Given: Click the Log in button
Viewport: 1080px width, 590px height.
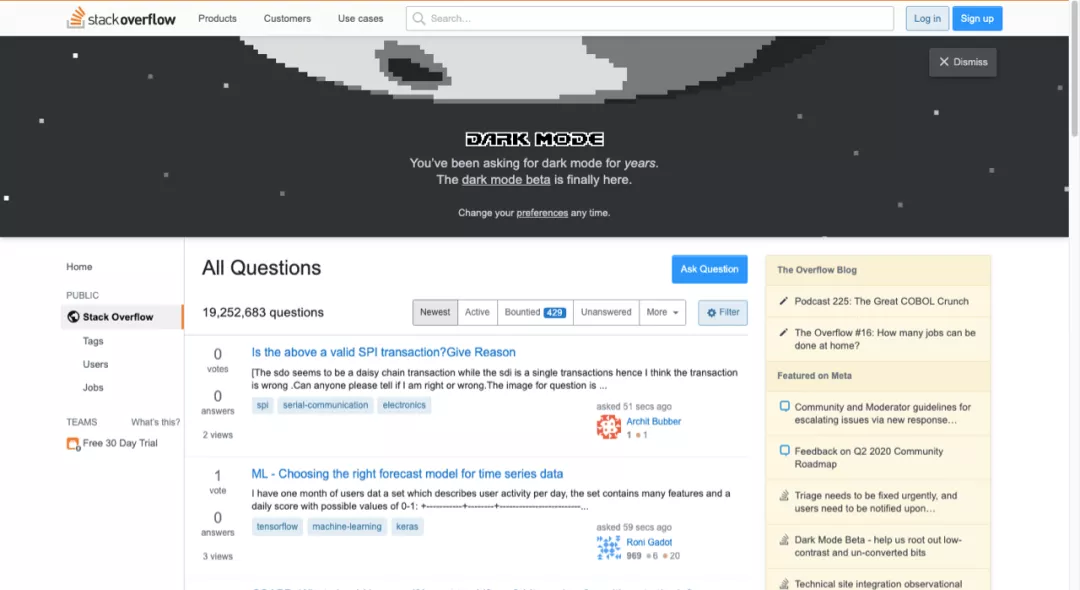Looking at the screenshot, I should [x=927, y=19].
